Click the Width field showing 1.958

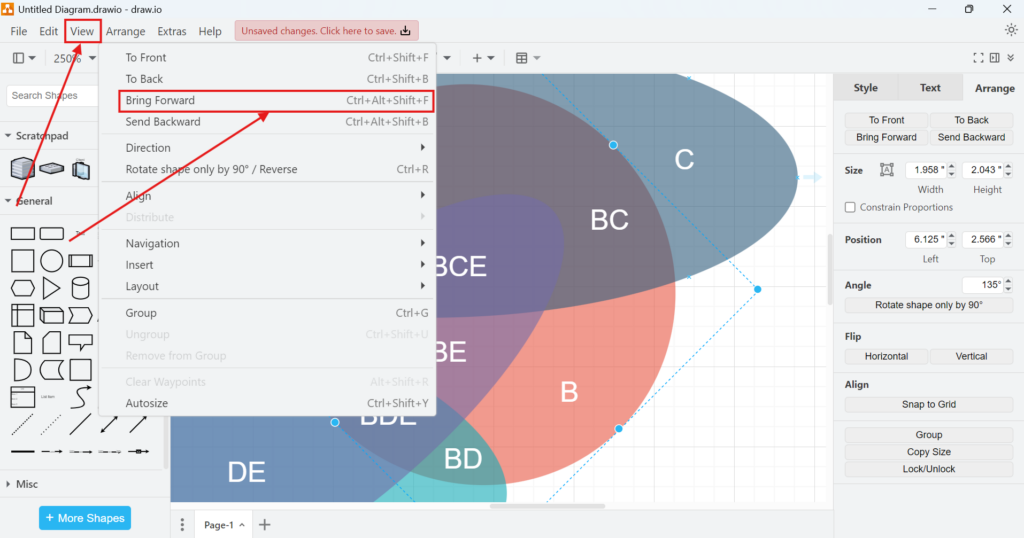click(925, 170)
